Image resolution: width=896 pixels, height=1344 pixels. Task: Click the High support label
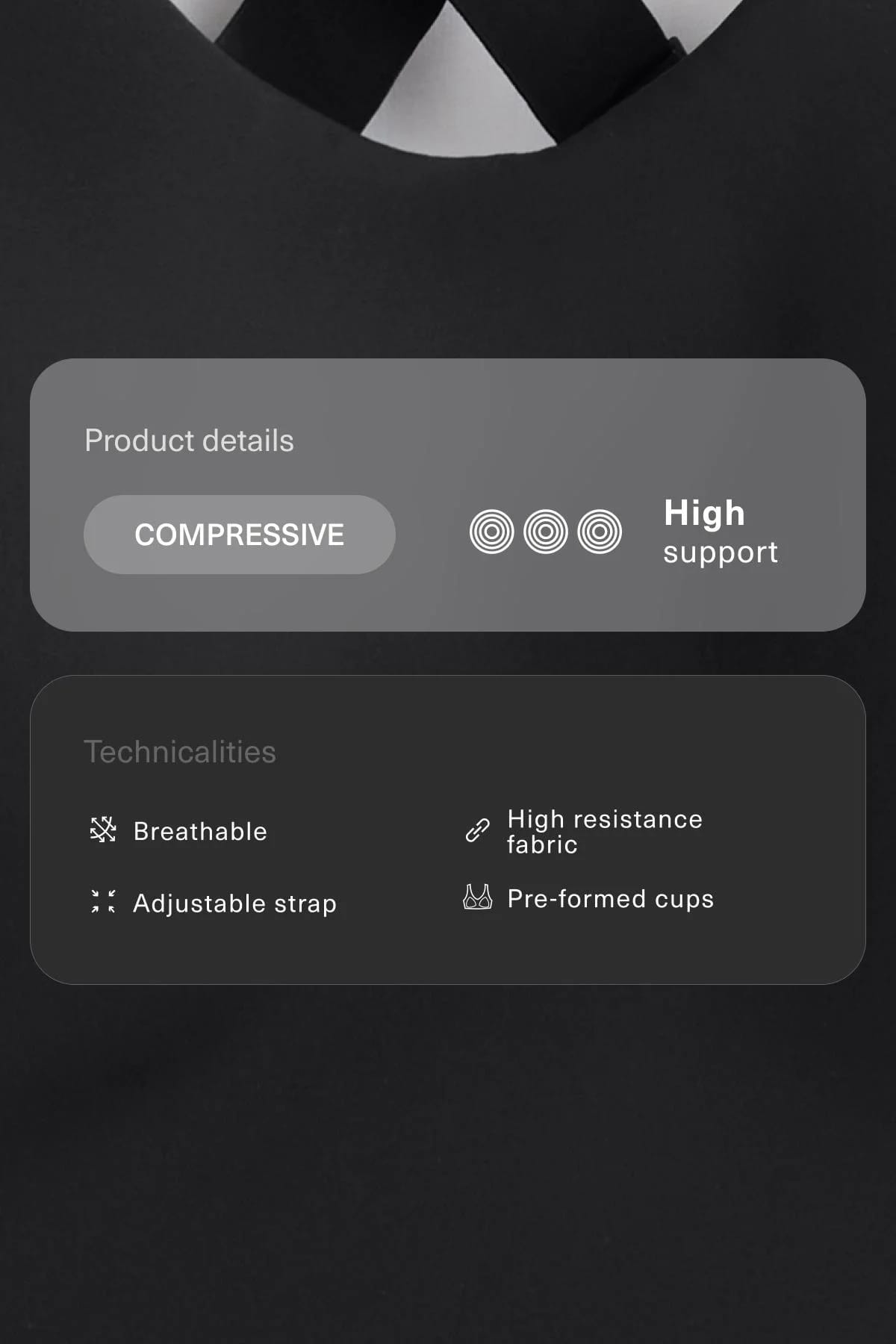(721, 532)
